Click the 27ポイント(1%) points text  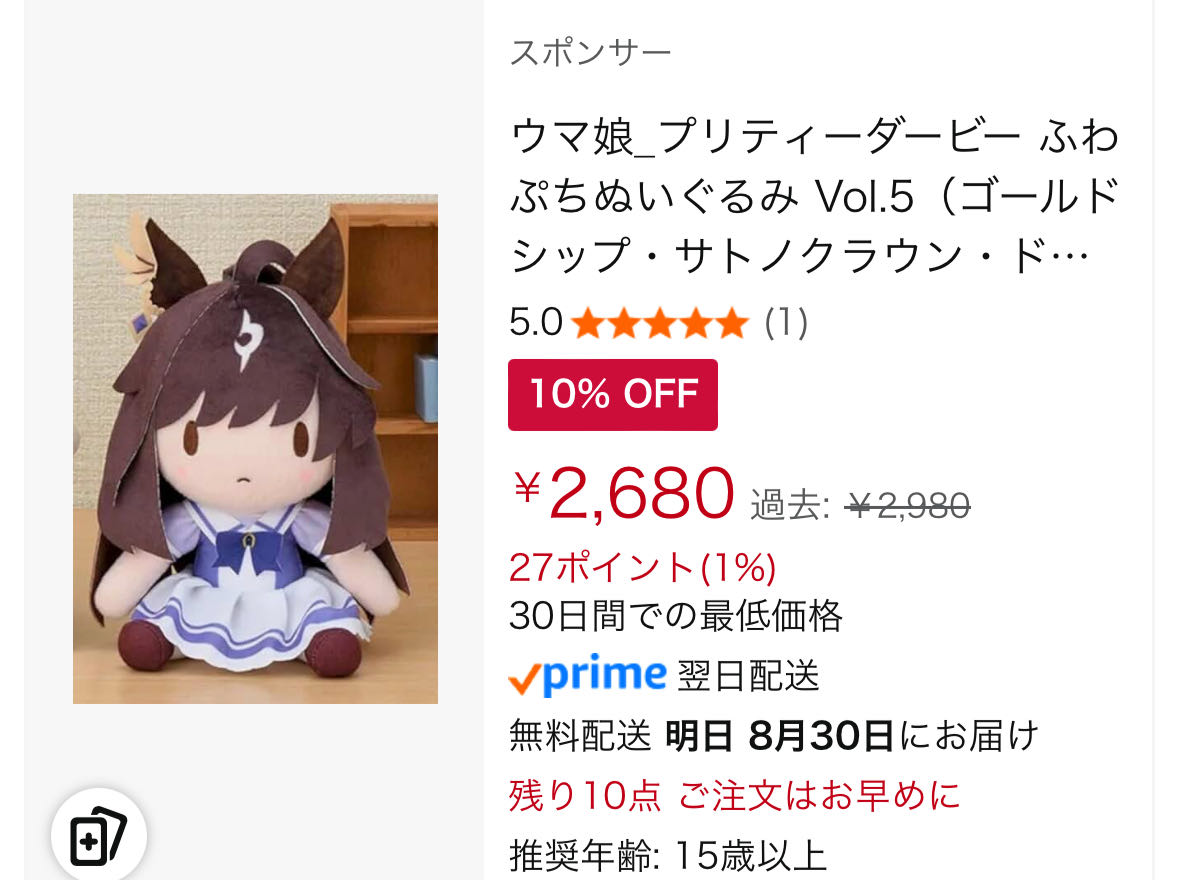coord(642,567)
